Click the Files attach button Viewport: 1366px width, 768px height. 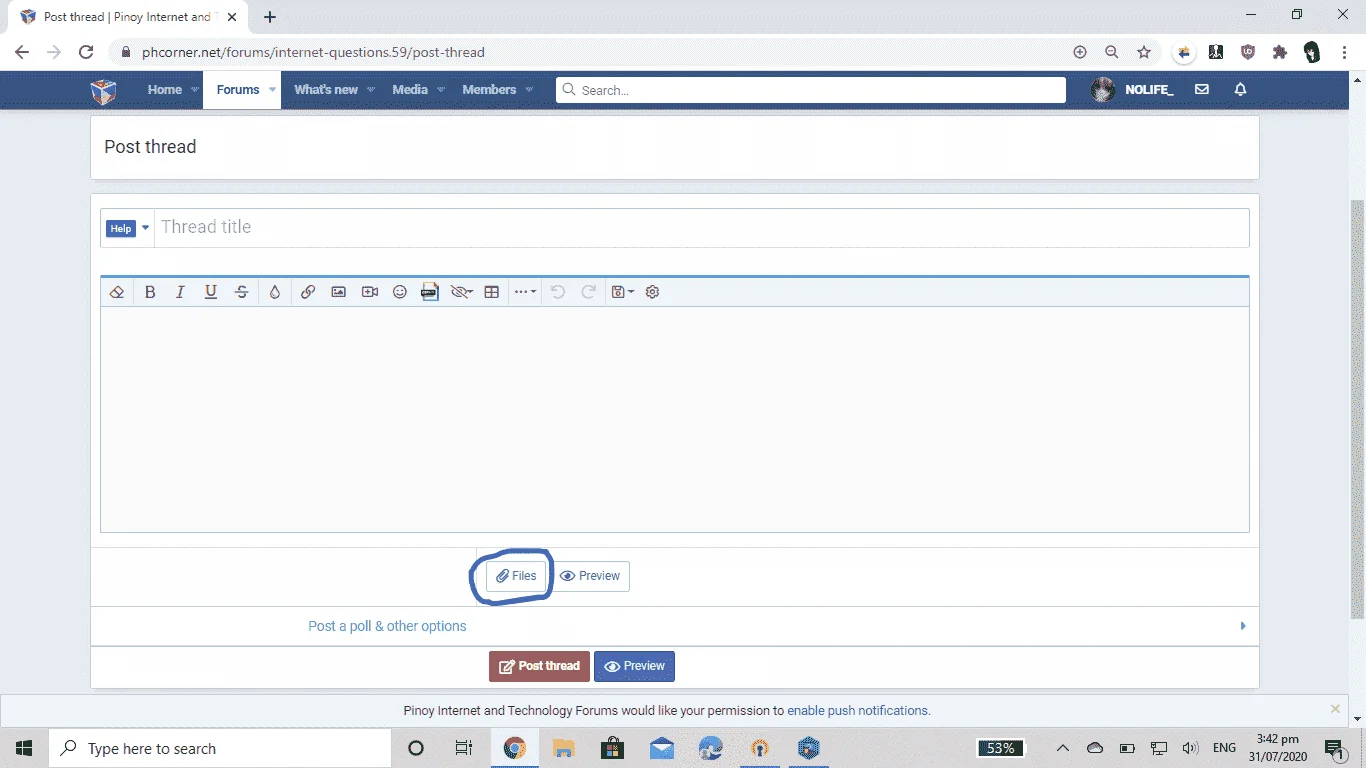pos(516,576)
